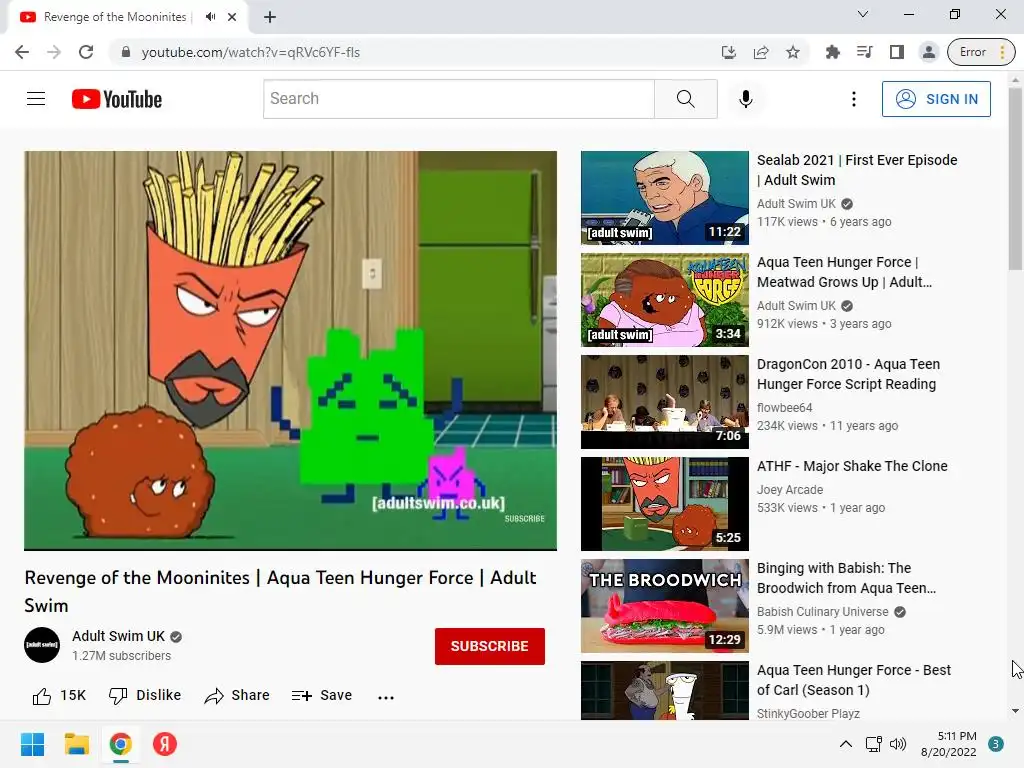Viewport: 1024px width, 768px height.
Task: Select the Revenge of the Mooninites tab
Action: [x=115, y=17]
